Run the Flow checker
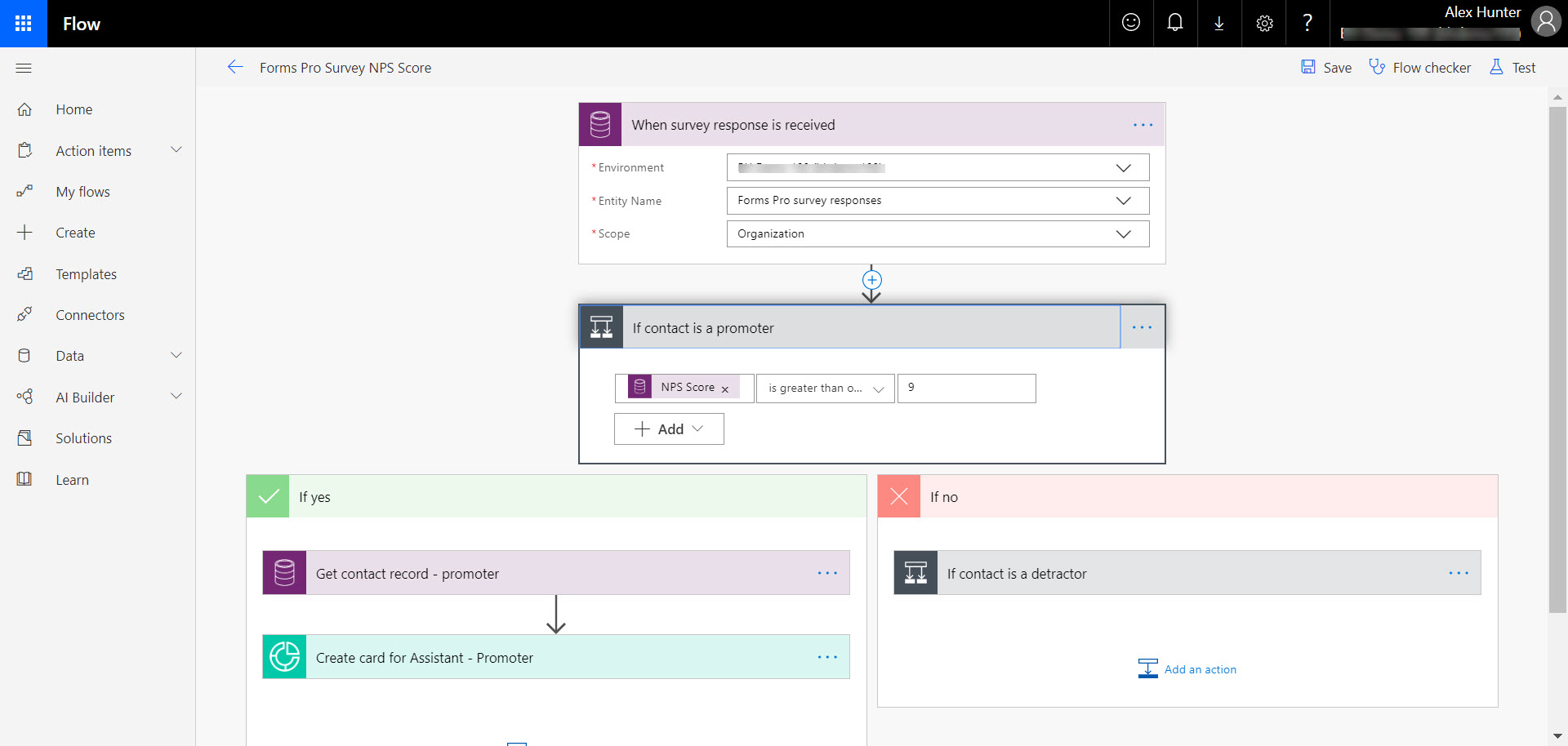This screenshot has height=746, width=1568. coord(1431,68)
